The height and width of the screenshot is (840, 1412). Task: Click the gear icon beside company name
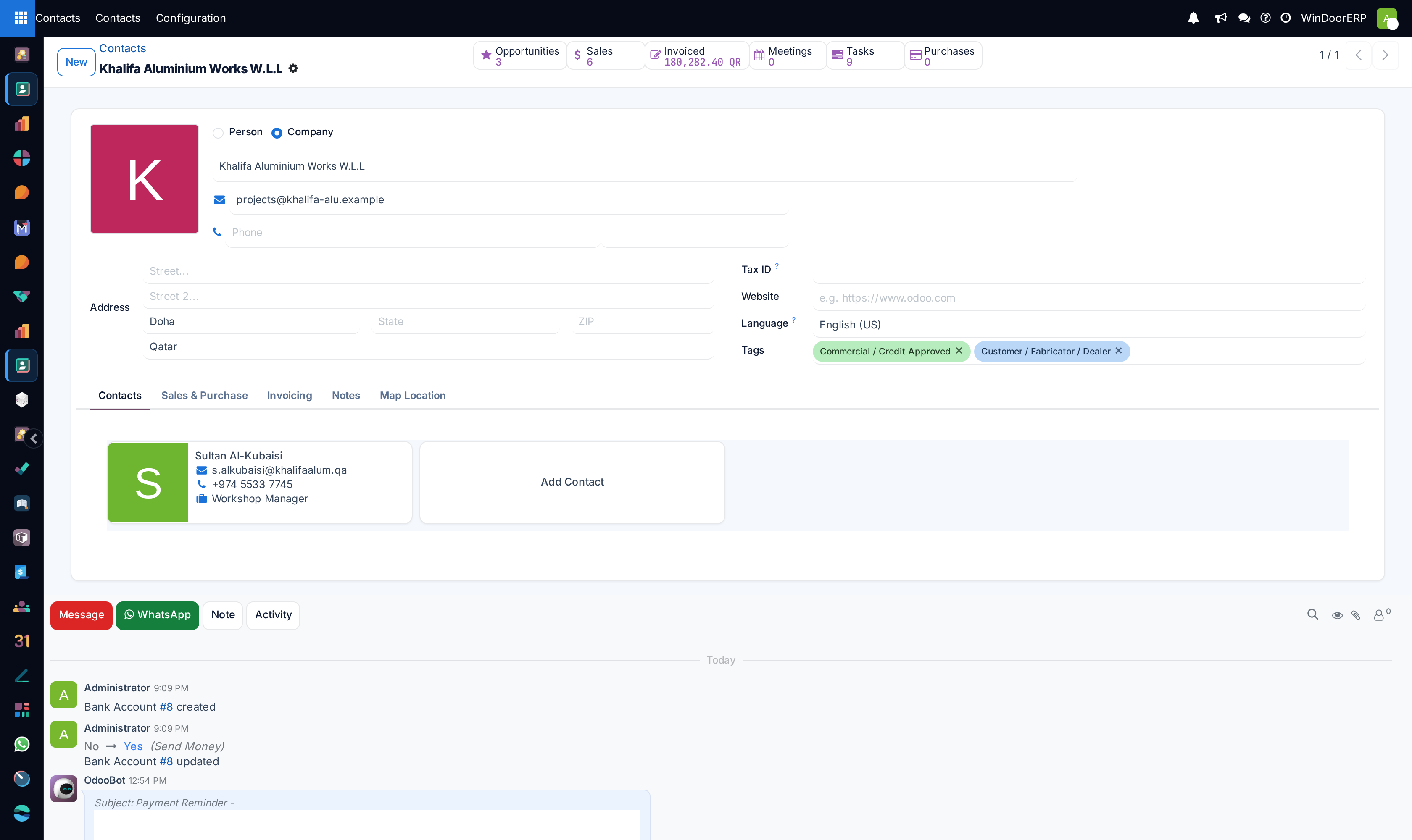(293, 68)
